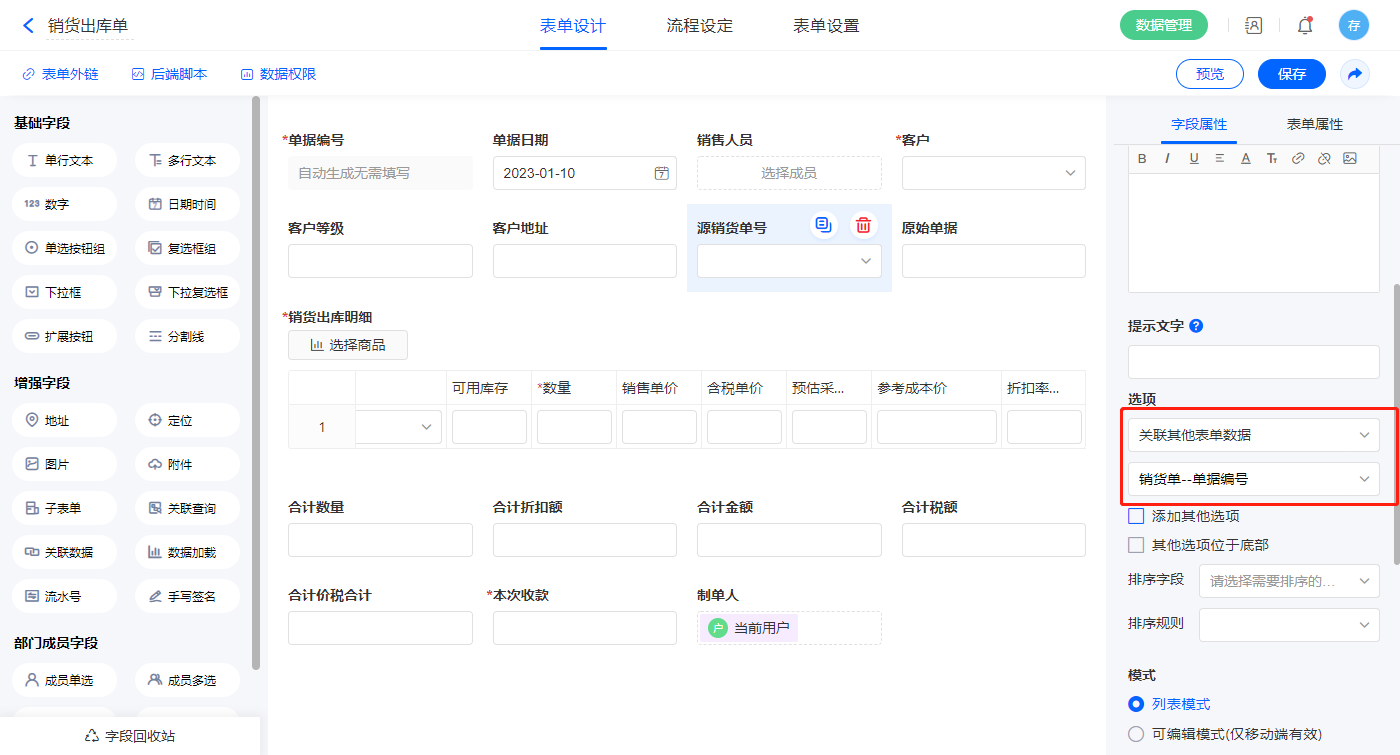
Task: Switch to the 流程设定 tab
Action: tap(699, 26)
